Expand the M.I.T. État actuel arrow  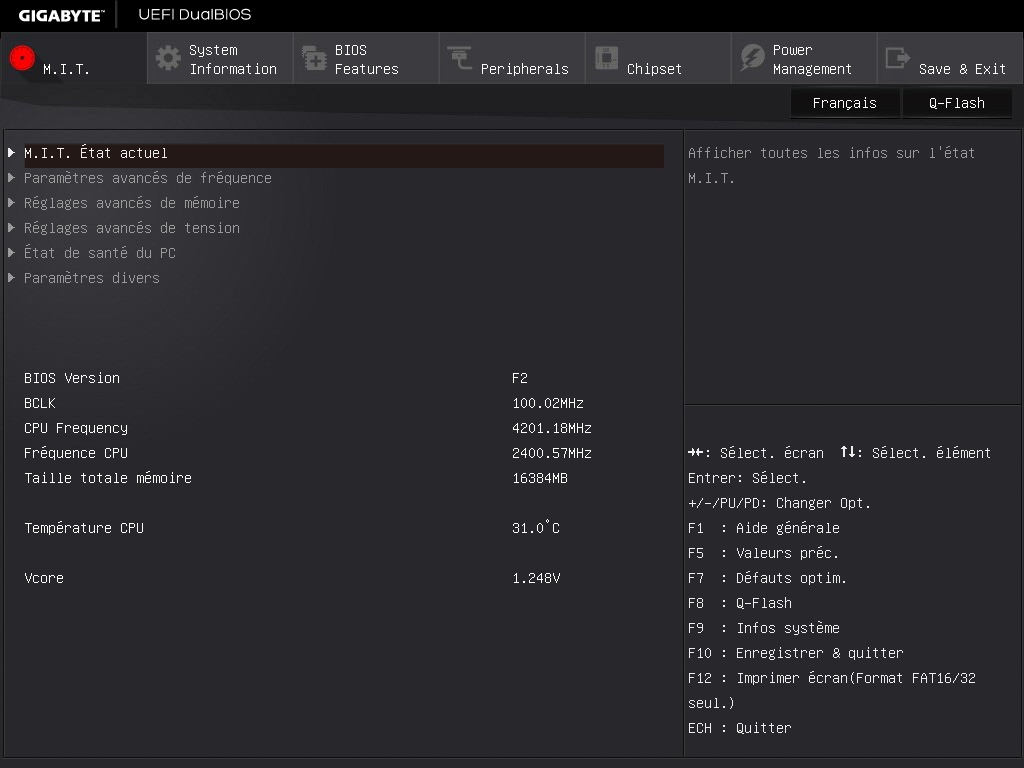(x=11, y=153)
